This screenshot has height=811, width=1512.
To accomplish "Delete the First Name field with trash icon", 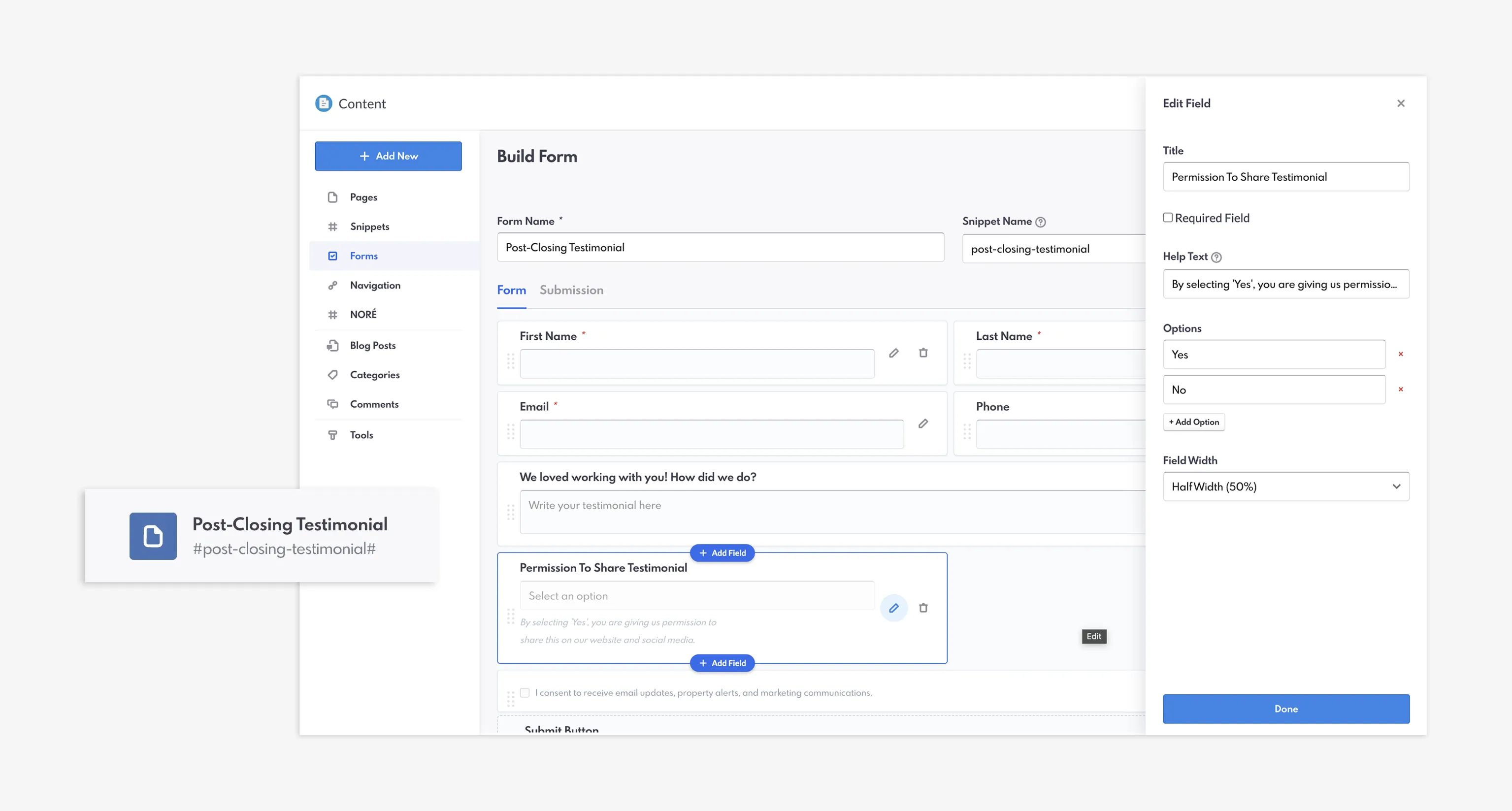I will 923,353.
